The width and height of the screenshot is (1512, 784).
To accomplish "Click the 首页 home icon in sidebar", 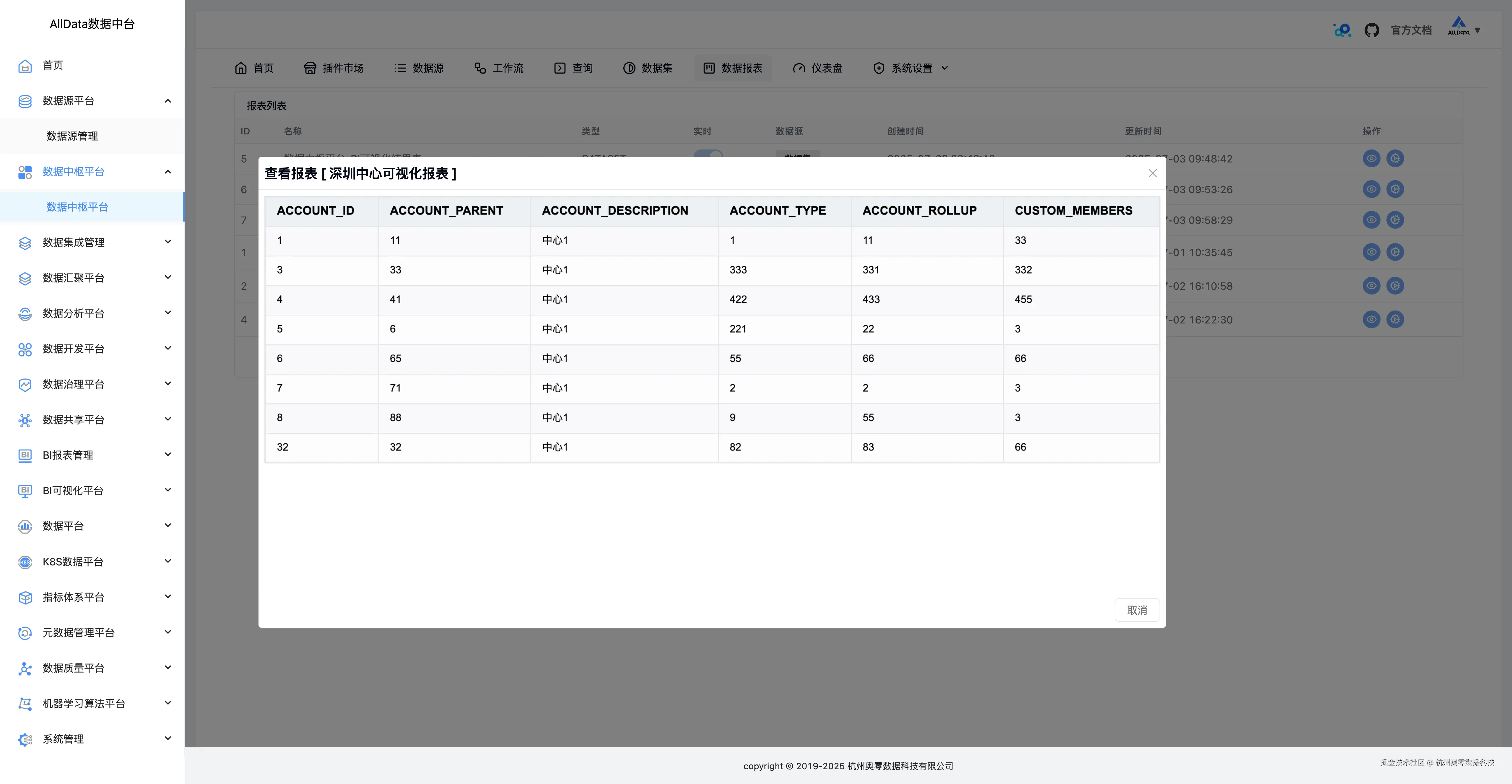I will click(x=25, y=66).
